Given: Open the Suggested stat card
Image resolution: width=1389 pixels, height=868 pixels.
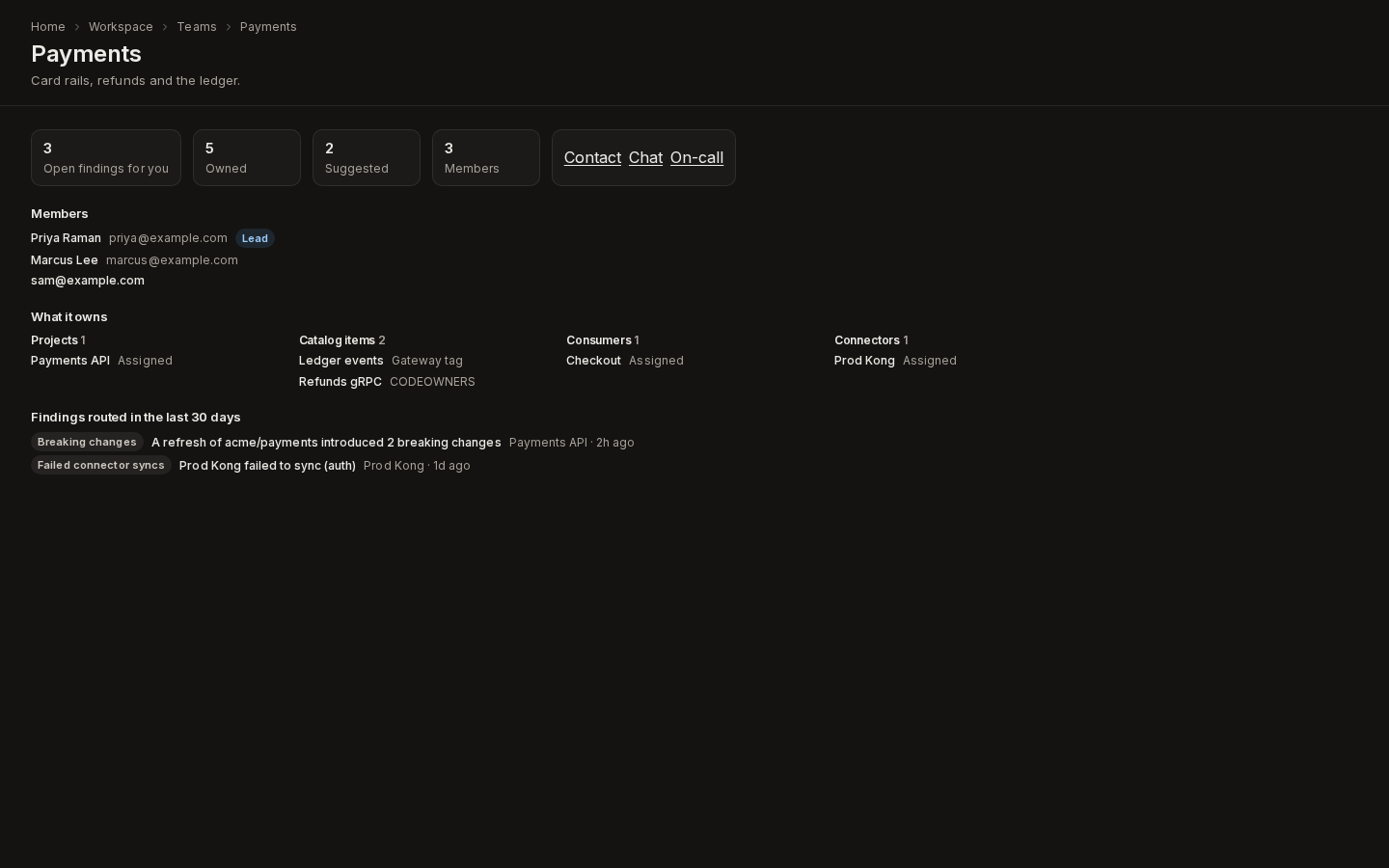Looking at the screenshot, I should point(367,157).
